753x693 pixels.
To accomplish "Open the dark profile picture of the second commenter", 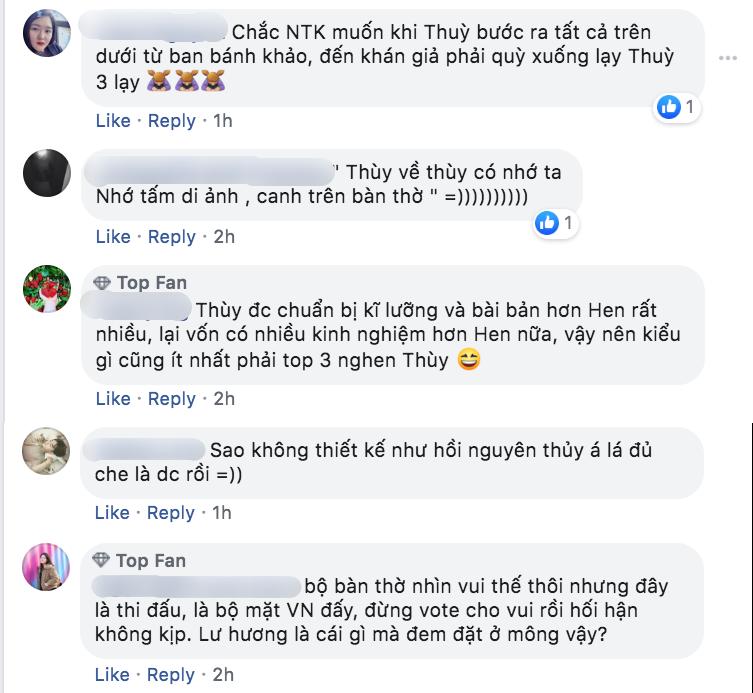I will point(47,172).
